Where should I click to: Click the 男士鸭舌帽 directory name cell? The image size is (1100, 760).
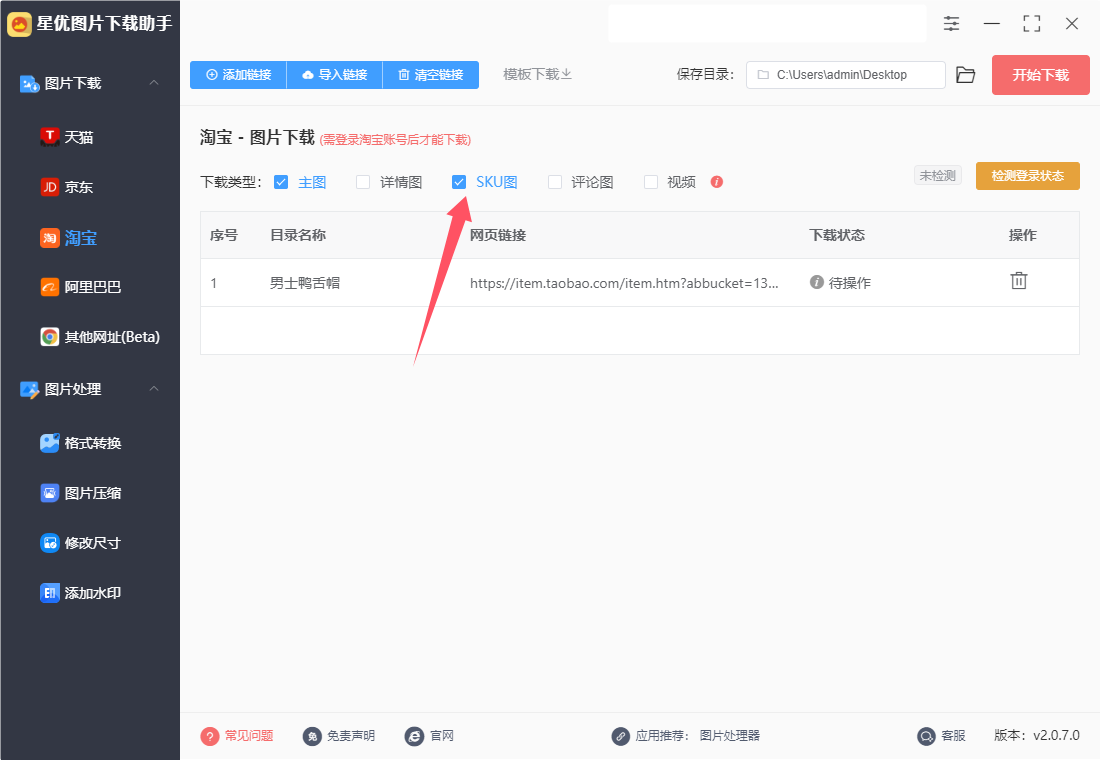pos(305,284)
